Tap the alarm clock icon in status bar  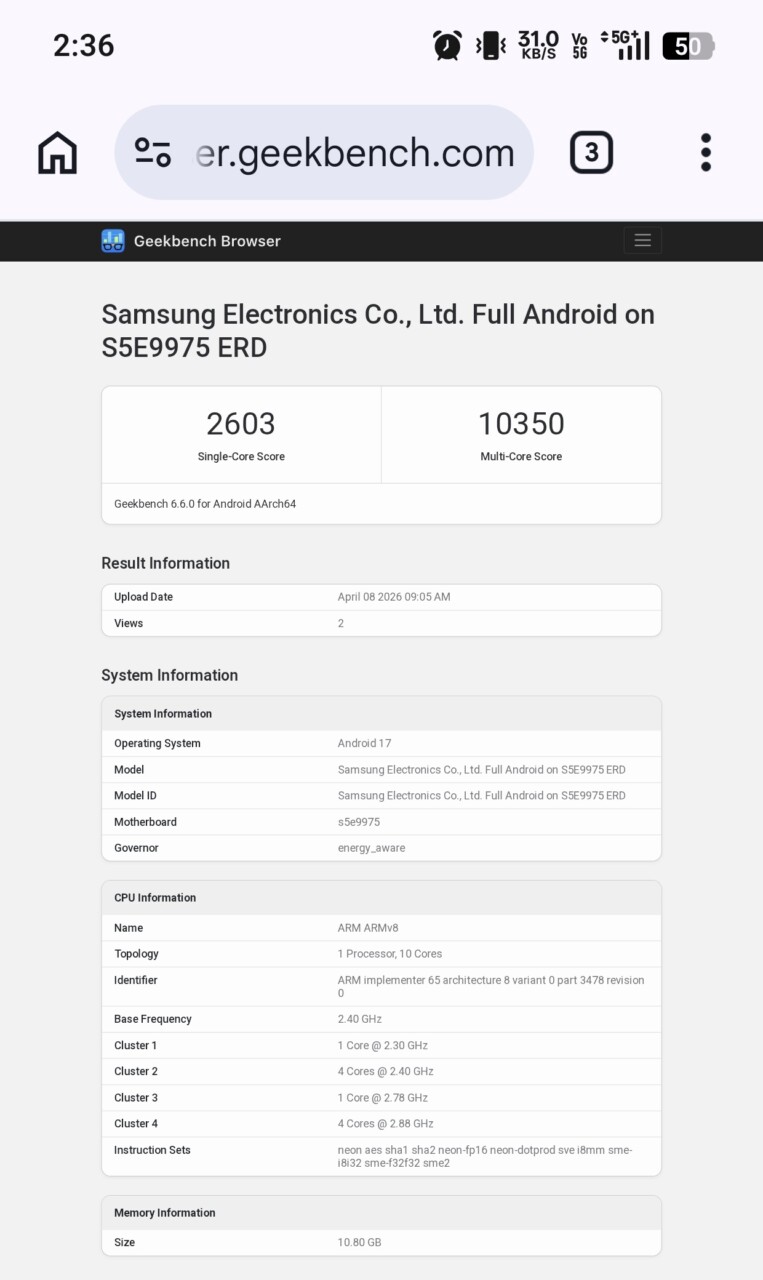coord(447,45)
